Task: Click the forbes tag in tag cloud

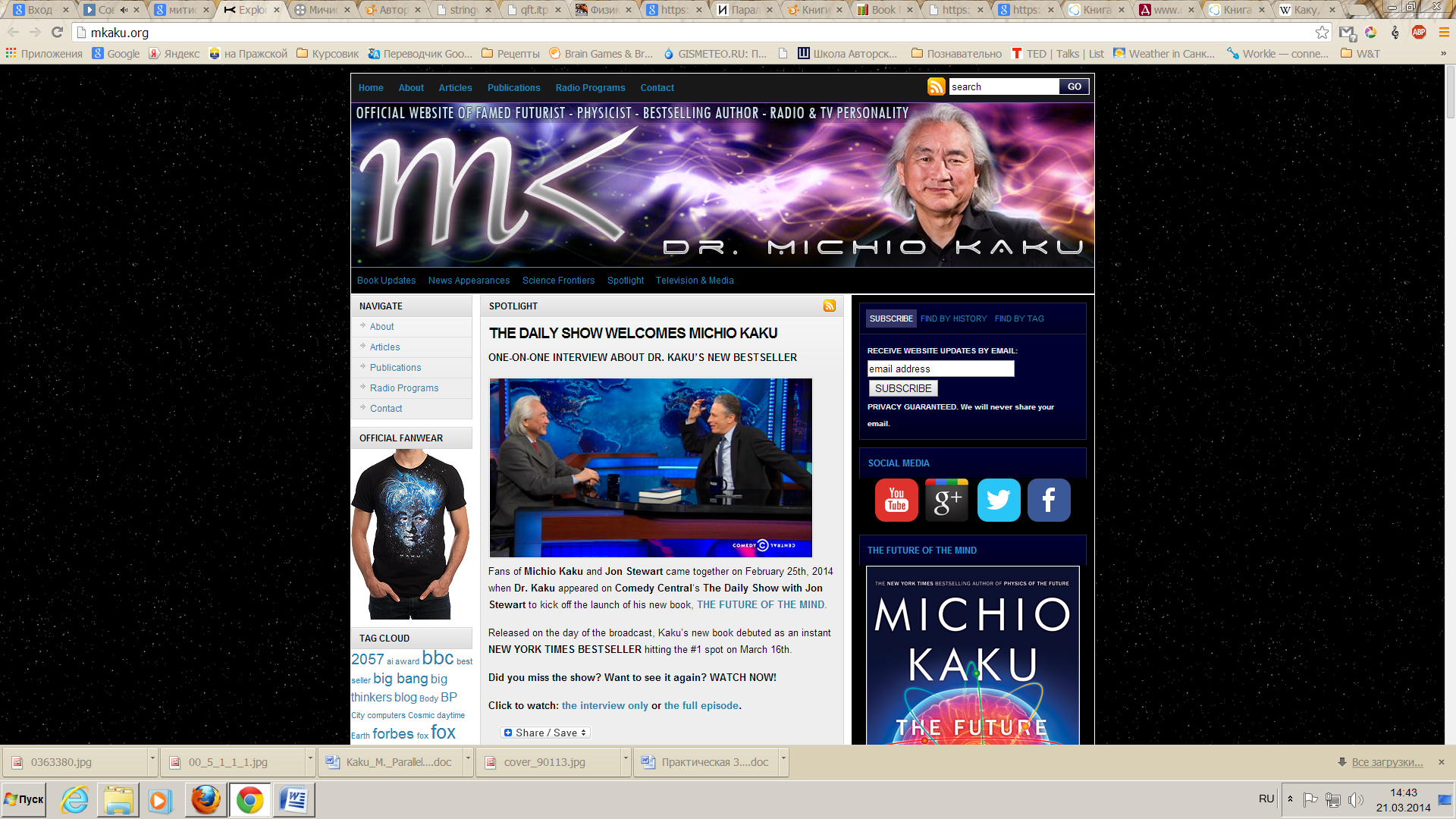Action: [x=393, y=733]
